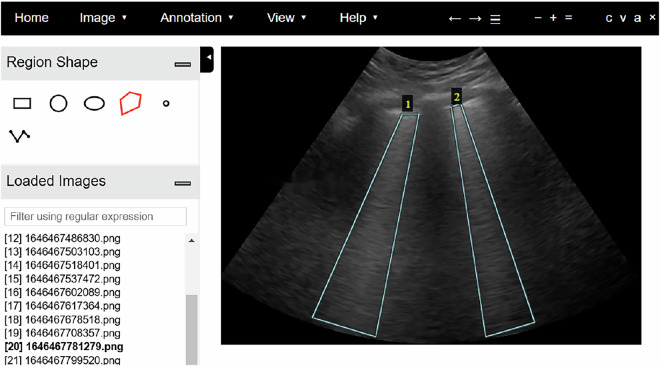Click region label 1 on the ultrasound
The height and width of the screenshot is (366, 660).
[407, 104]
